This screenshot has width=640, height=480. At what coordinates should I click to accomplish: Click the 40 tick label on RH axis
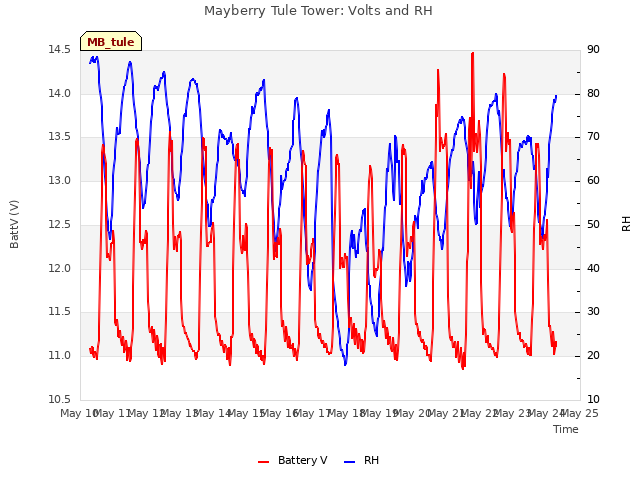593,269
